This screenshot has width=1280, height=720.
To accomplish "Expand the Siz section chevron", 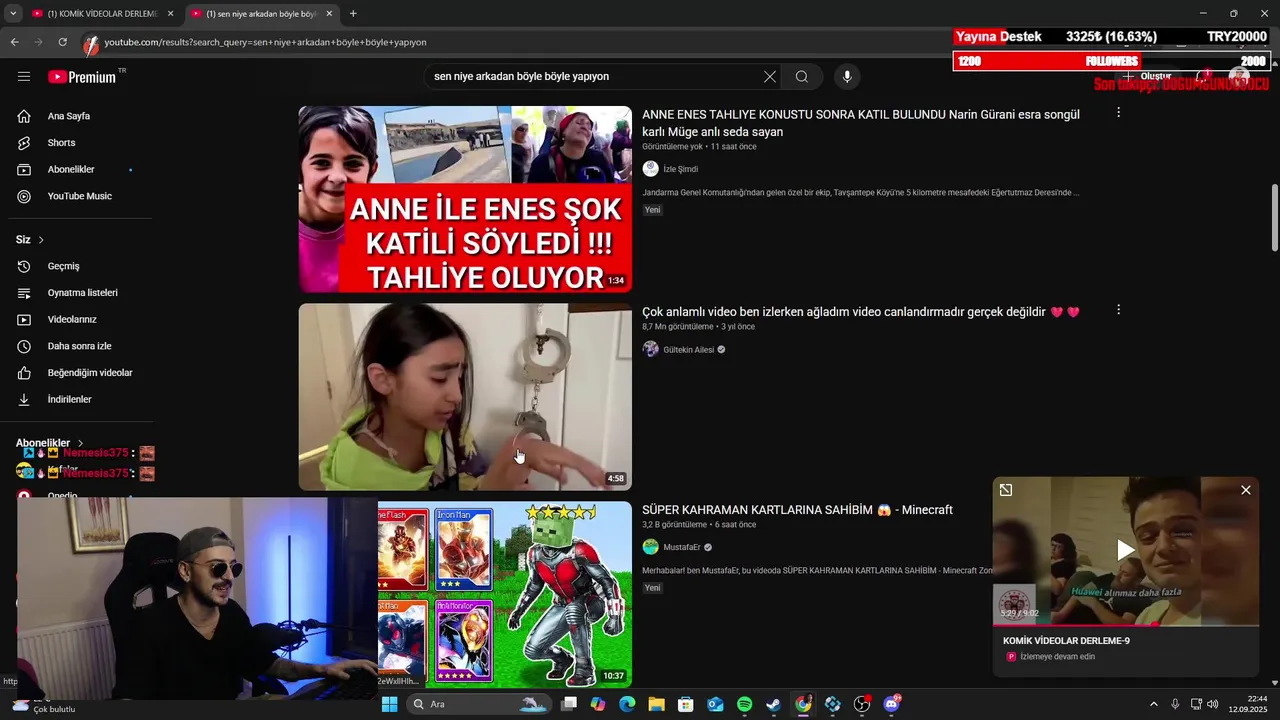I will [x=41, y=240].
